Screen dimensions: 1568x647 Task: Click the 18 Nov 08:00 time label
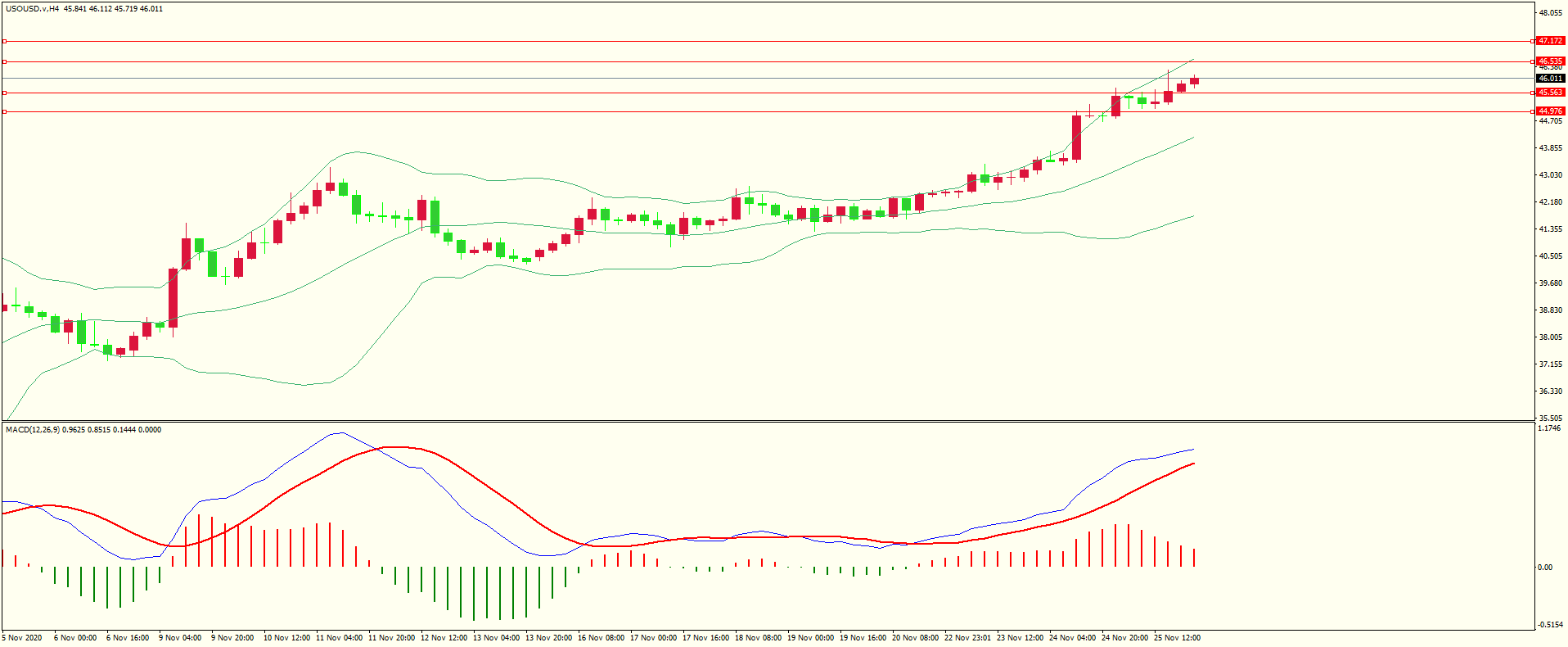pyautogui.click(x=758, y=638)
